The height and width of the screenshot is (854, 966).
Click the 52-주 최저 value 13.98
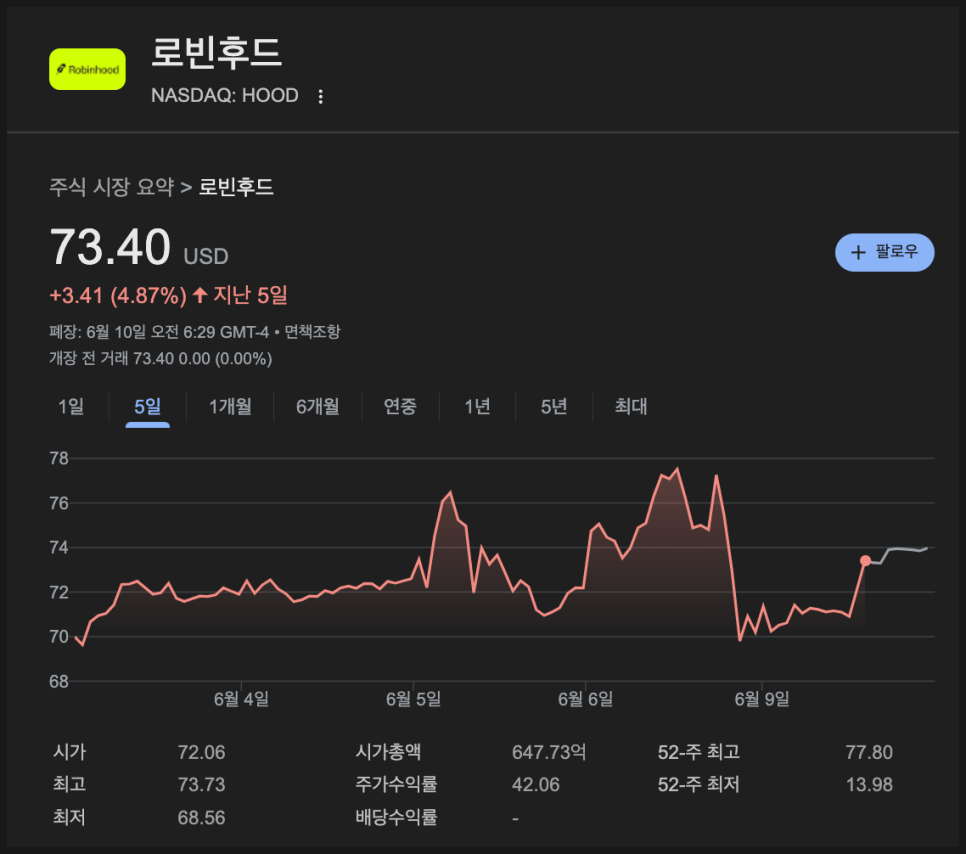click(869, 785)
